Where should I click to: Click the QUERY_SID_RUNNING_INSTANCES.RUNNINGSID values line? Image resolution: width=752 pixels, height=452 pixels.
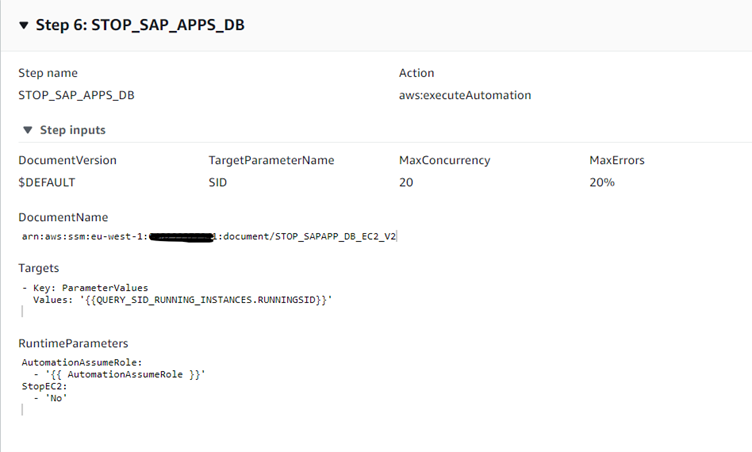point(182,300)
